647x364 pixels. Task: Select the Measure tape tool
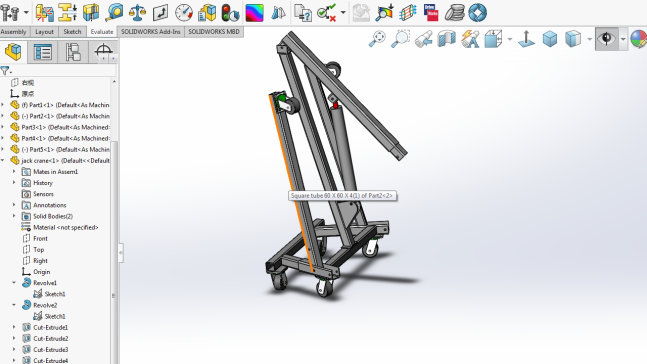[x=114, y=12]
